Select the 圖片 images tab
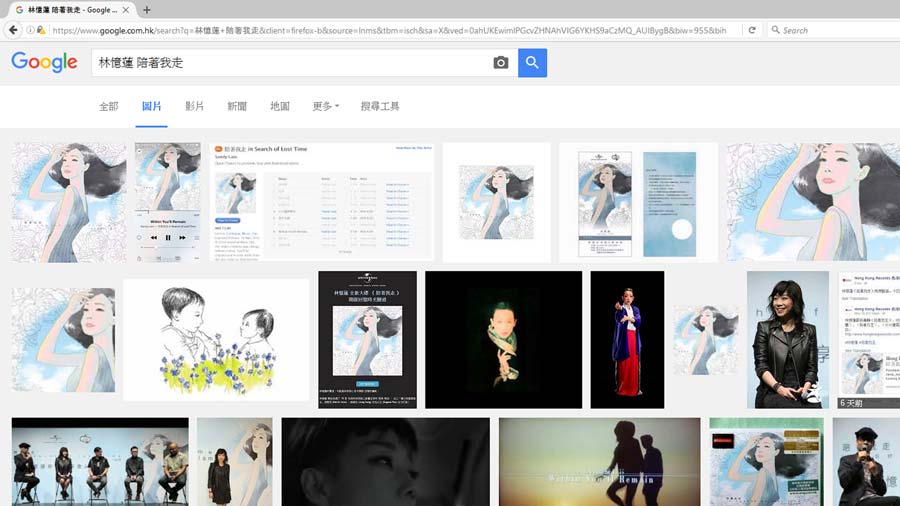Screen dimensions: 900x506 coord(152,106)
